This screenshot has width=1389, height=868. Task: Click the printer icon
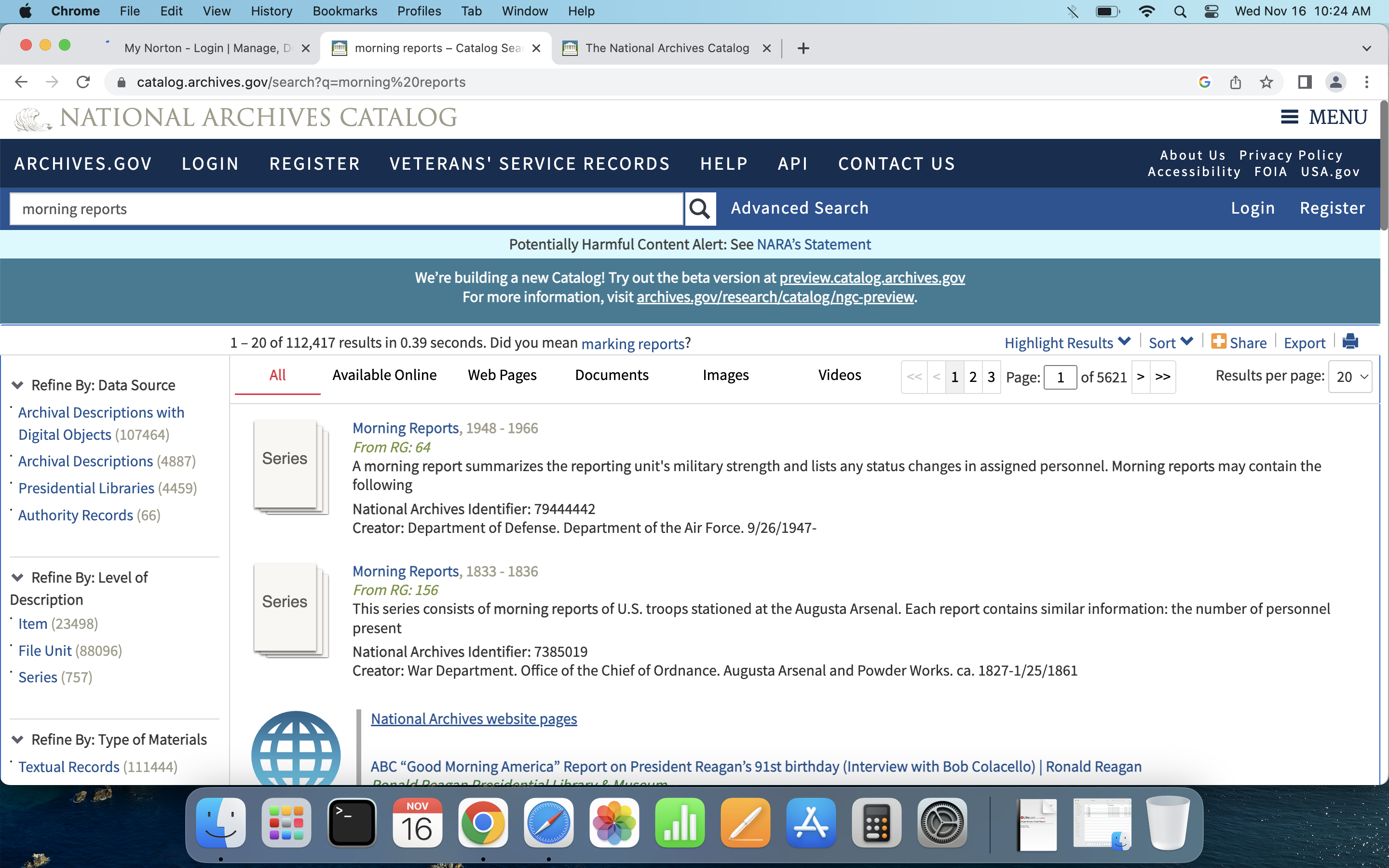(x=1350, y=341)
